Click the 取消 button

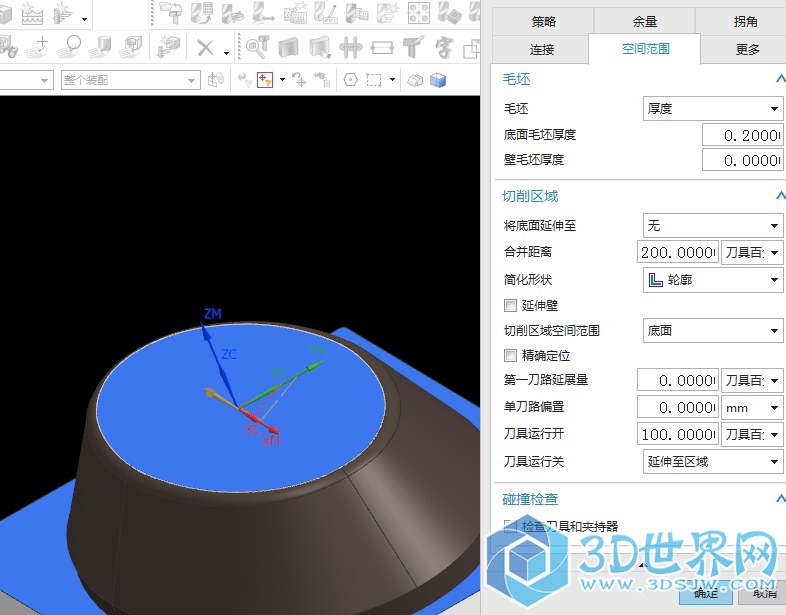(x=764, y=594)
